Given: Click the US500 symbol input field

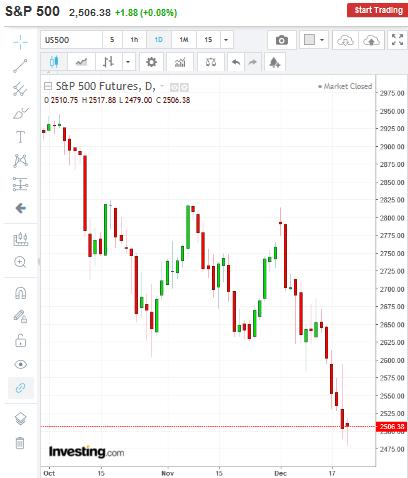Looking at the screenshot, I should pos(71,40).
